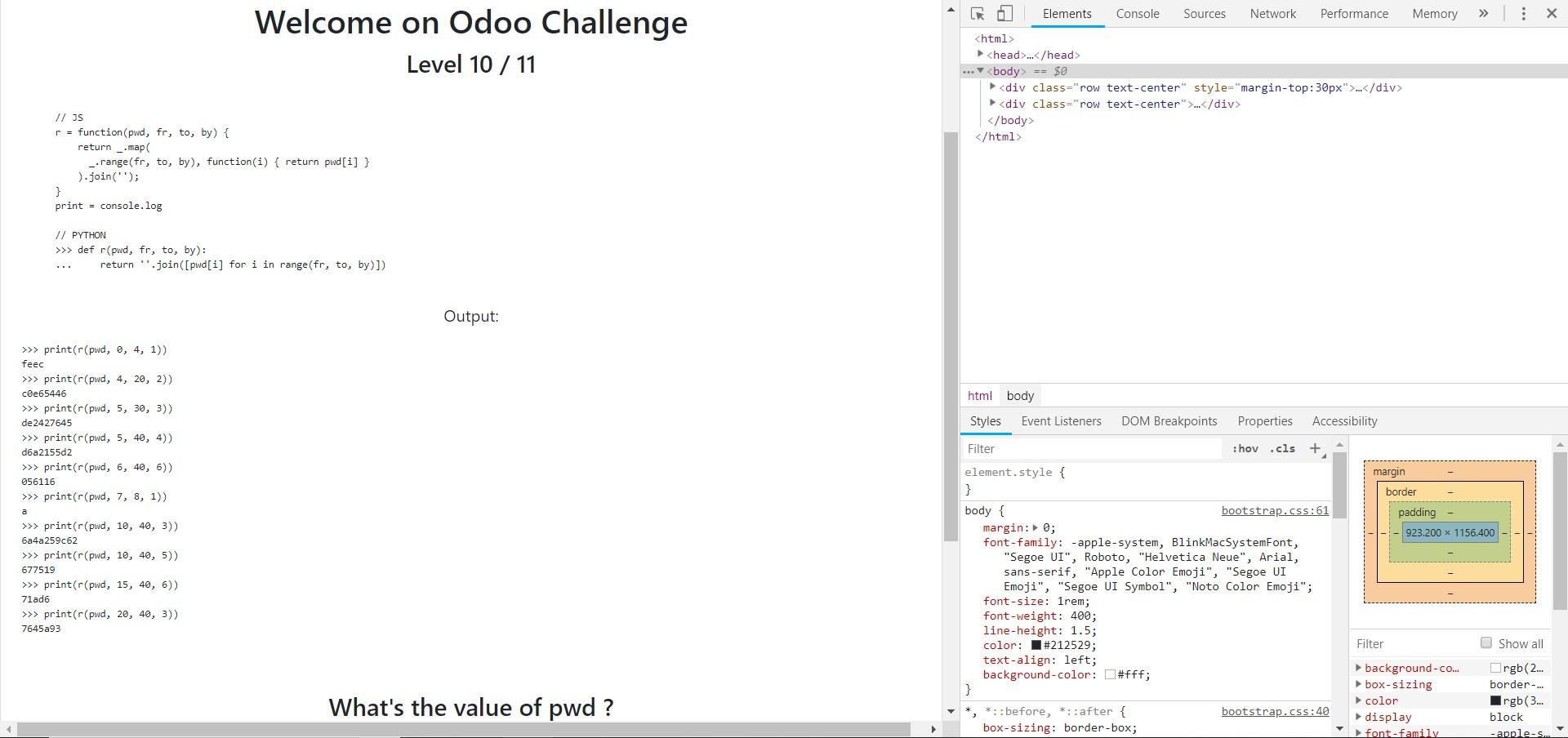Screen dimensions: 1568x738
Task: Expand the background-color computed property
Action: [1359, 667]
